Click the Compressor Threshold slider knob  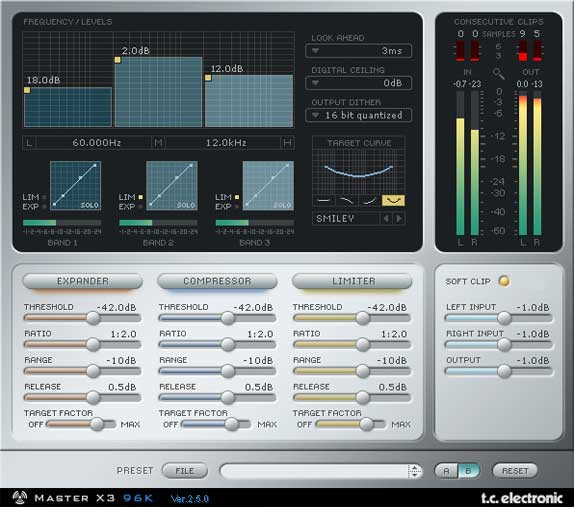228,318
